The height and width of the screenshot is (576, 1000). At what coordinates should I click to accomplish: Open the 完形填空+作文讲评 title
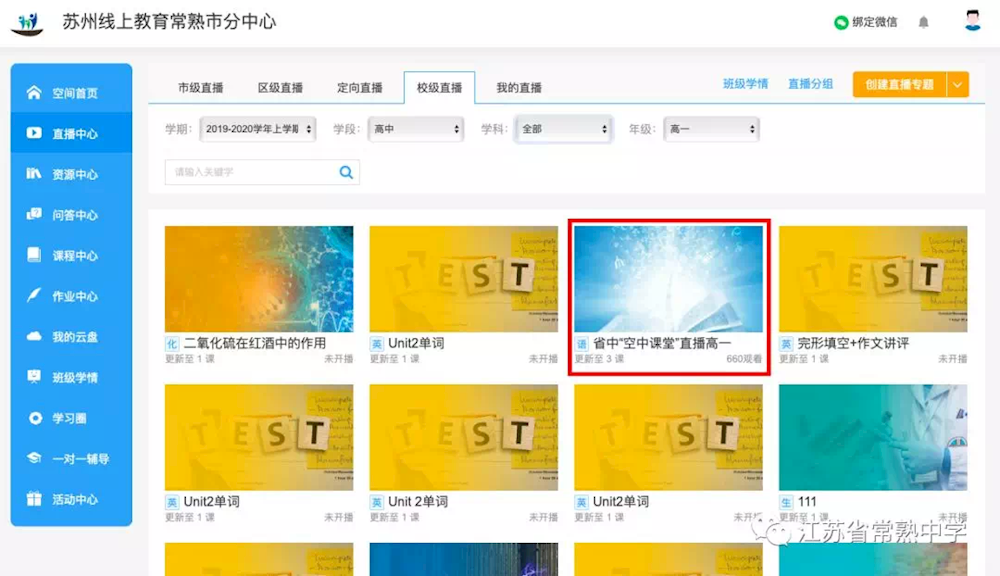(853, 343)
